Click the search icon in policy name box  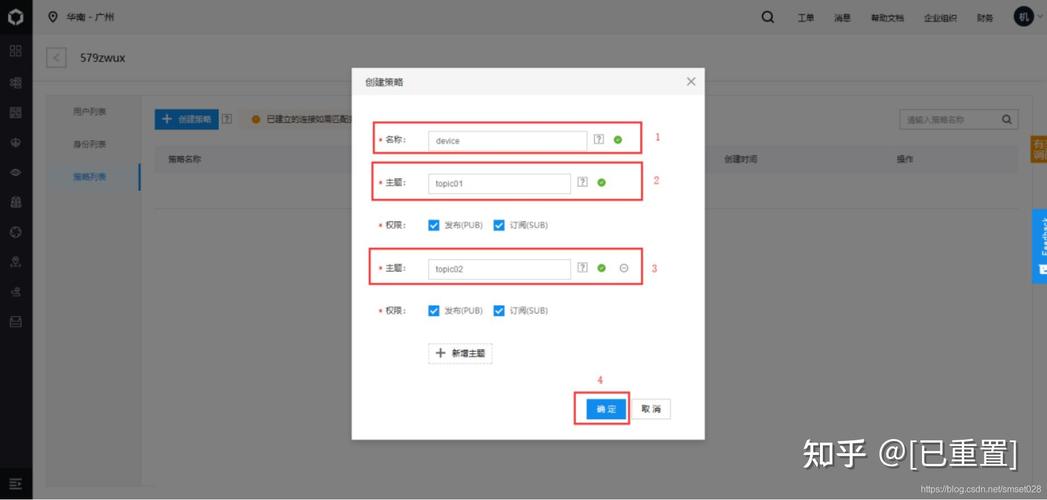click(1007, 120)
